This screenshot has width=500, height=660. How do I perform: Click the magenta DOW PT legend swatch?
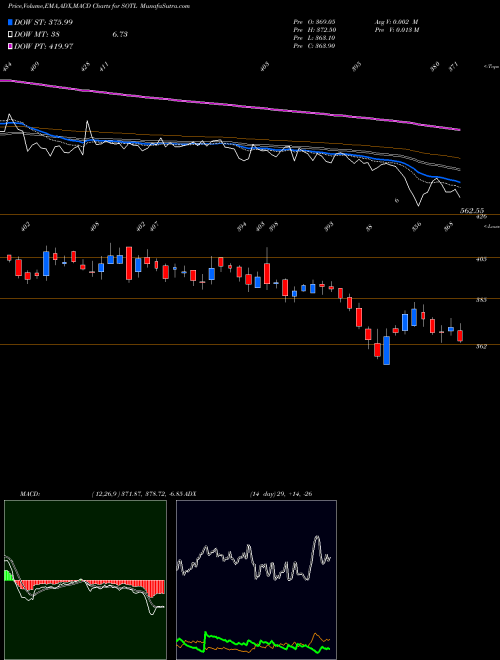(x=10, y=46)
